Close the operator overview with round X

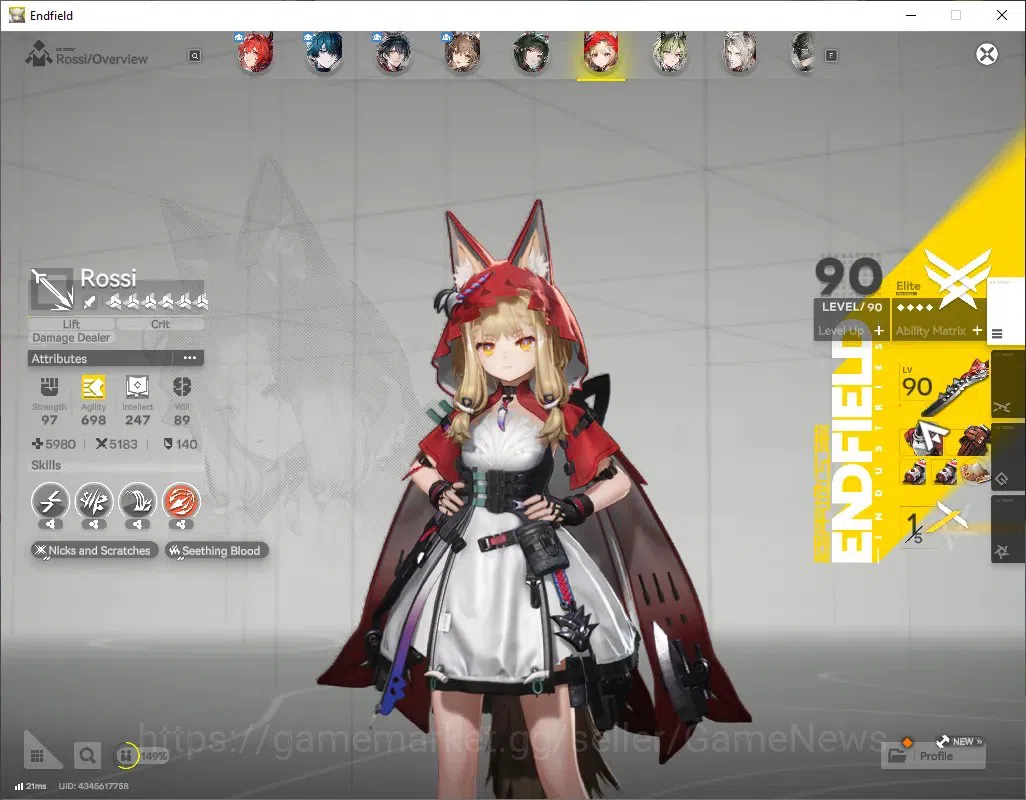[987, 54]
